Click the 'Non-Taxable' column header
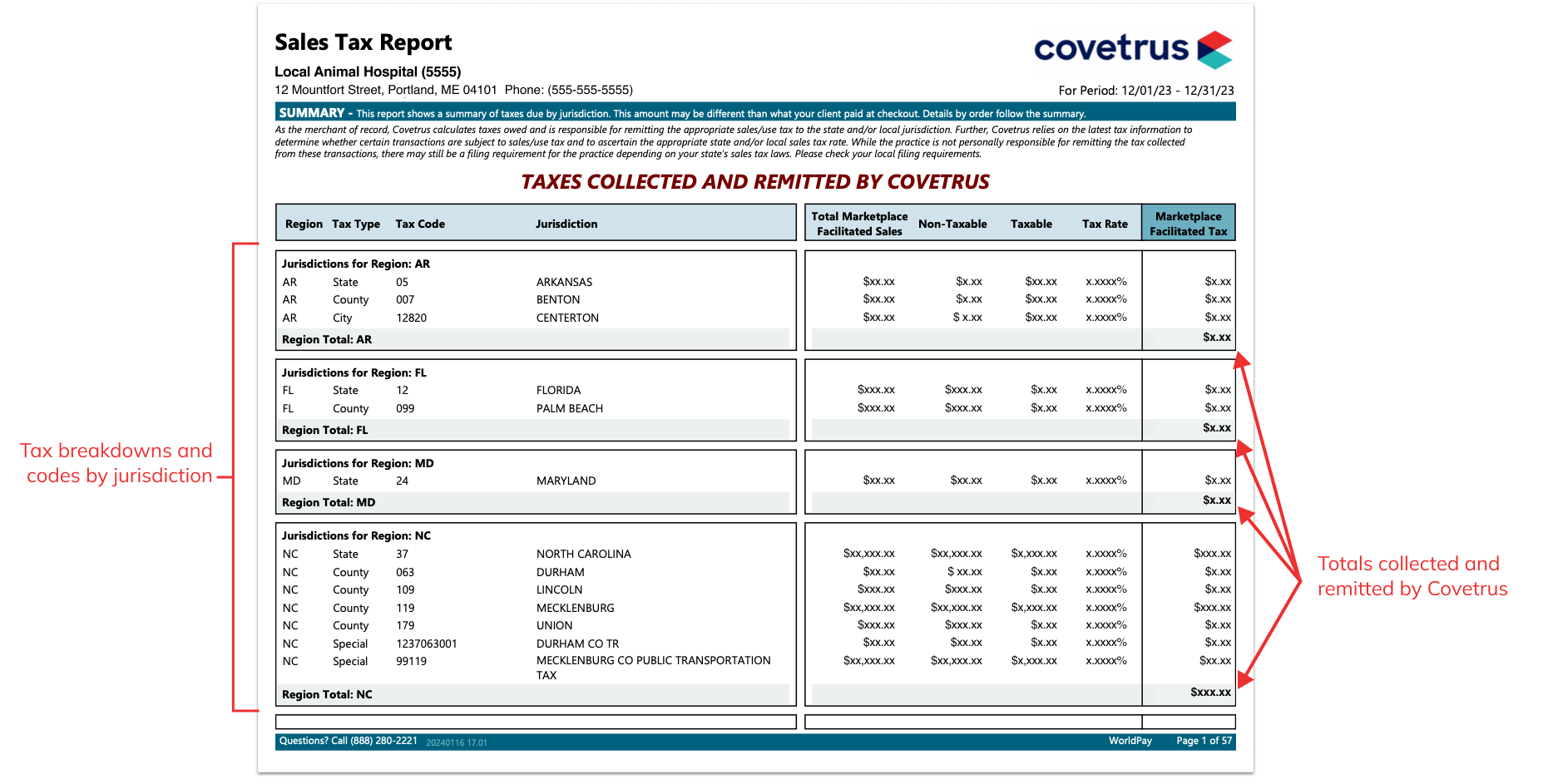The height and width of the screenshot is (784, 1548). tap(952, 224)
